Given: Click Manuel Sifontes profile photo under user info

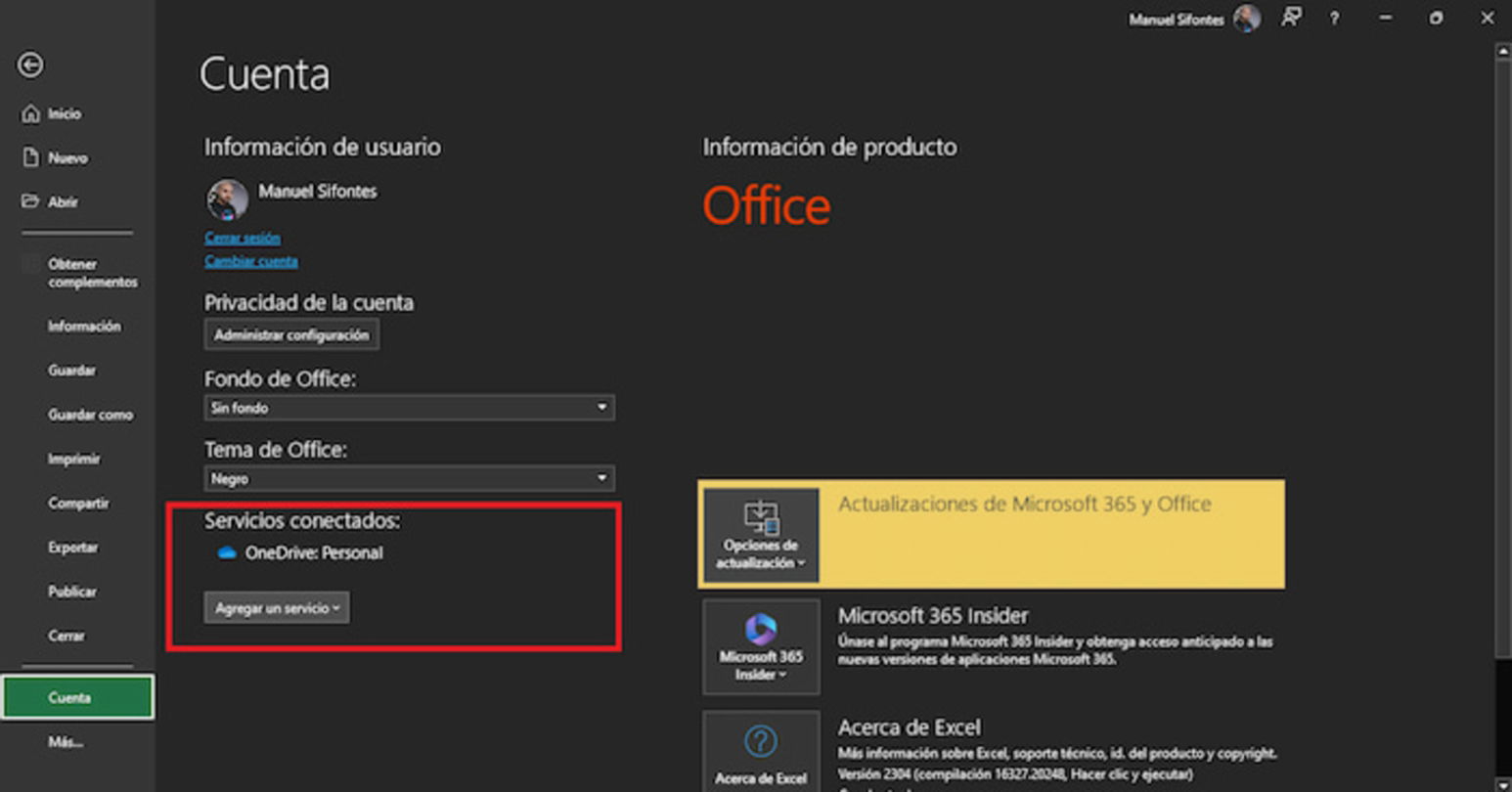Looking at the screenshot, I should (x=227, y=199).
